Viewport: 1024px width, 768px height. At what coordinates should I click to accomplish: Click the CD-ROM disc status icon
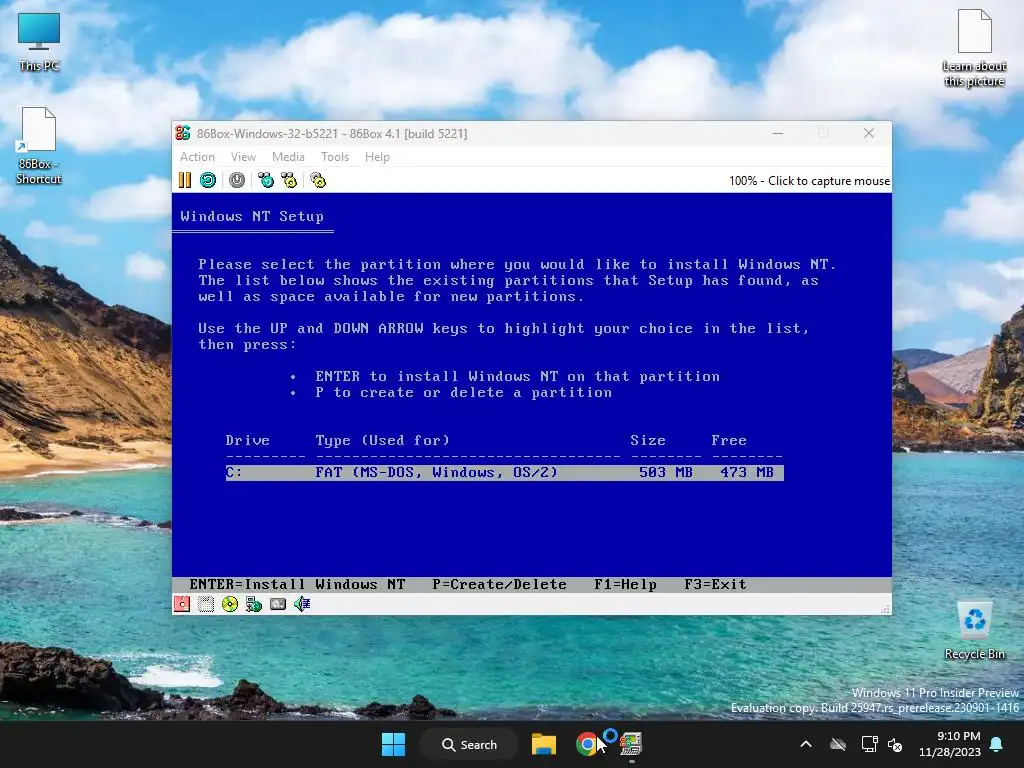pyautogui.click(x=230, y=604)
